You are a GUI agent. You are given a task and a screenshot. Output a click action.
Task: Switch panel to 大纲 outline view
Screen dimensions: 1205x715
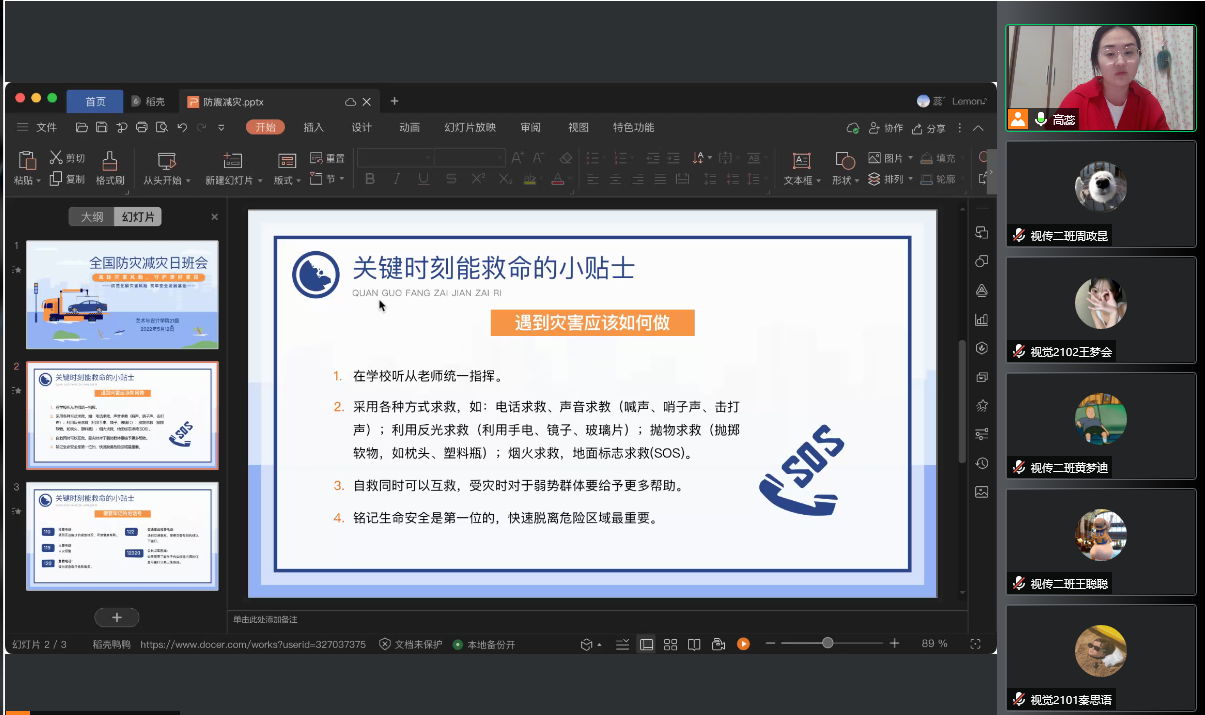point(92,217)
